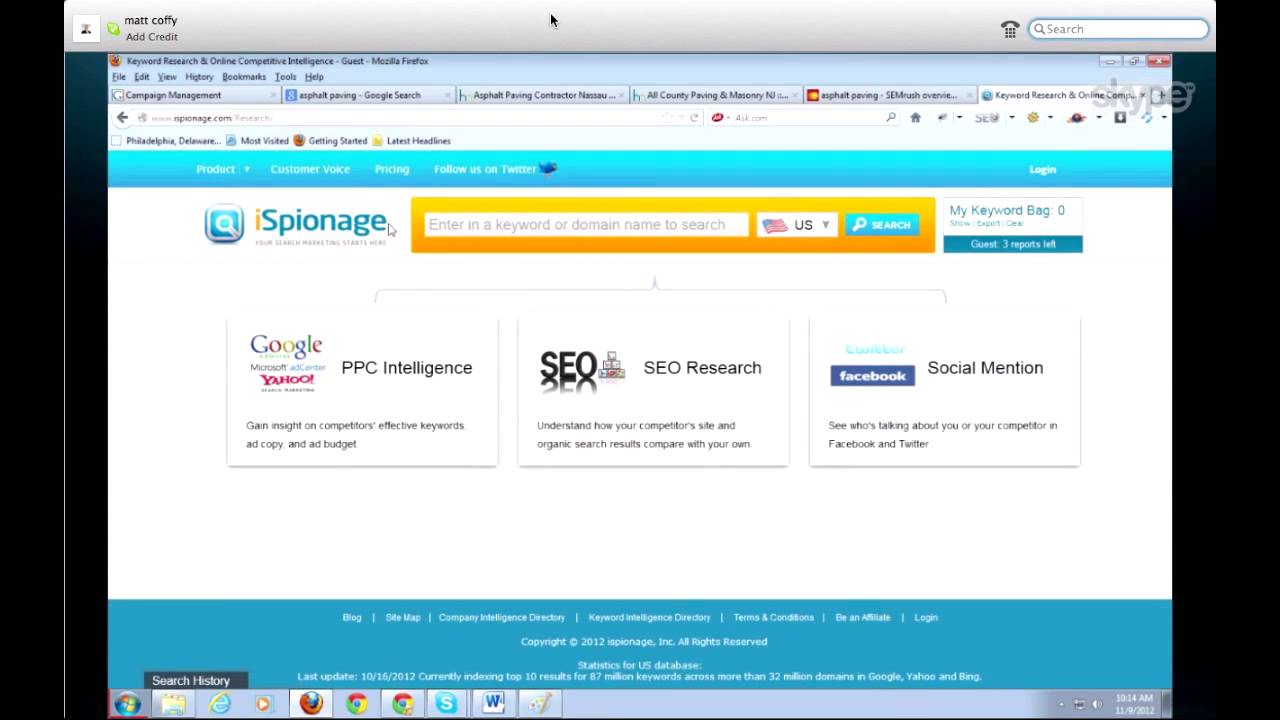Screen dimensions: 1280x720
Task: Click the Skype Search field
Action: (x=1118, y=29)
